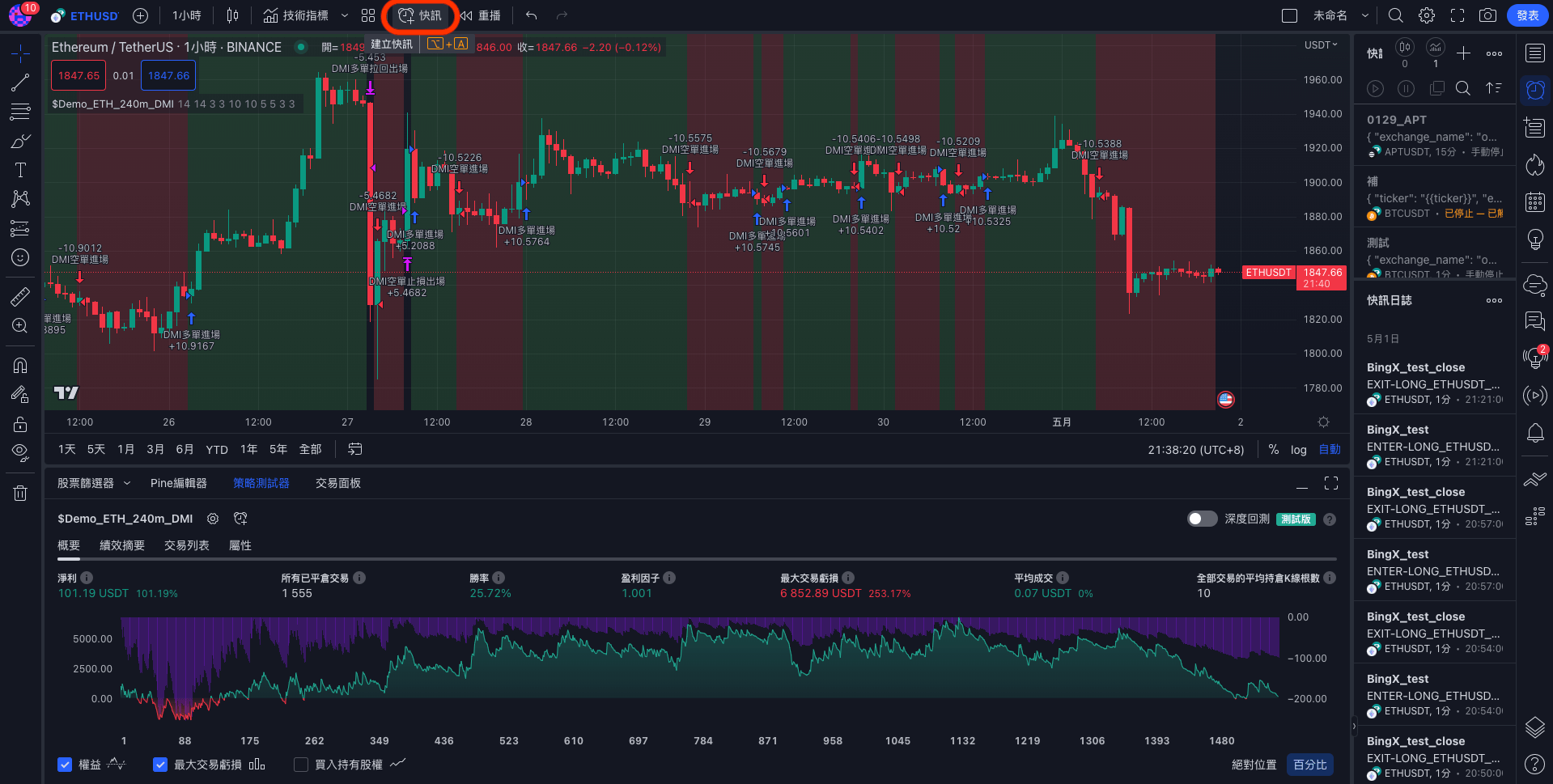Click the Publish button
The width and height of the screenshot is (1553, 784).
1527,15
